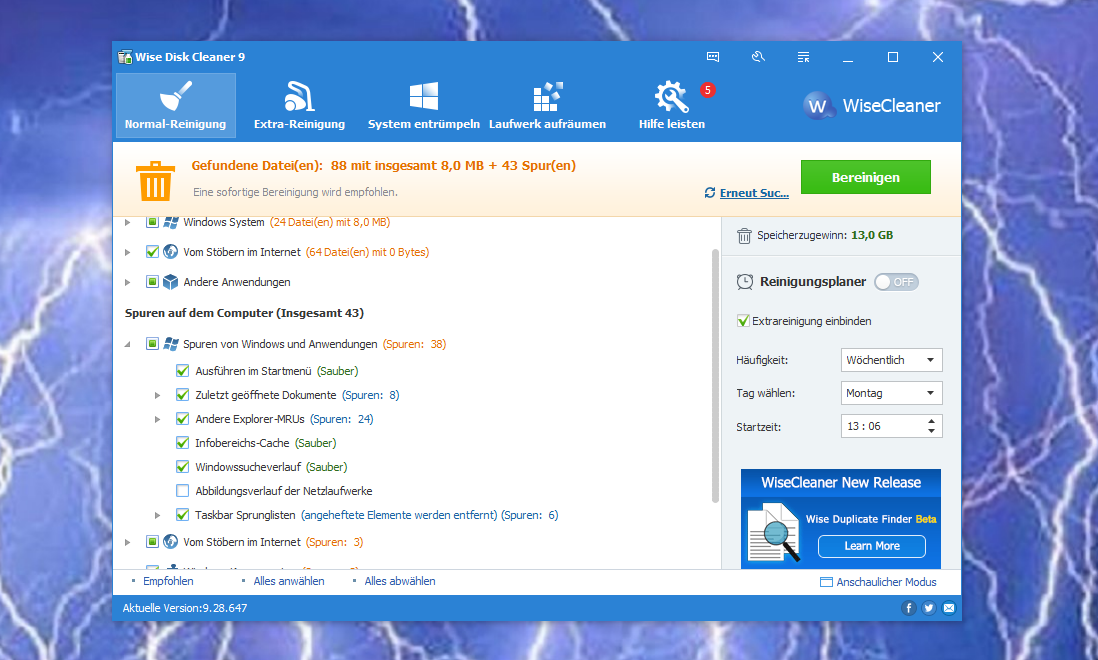The width and height of the screenshot is (1098, 660).
Task: Uncheck Zuletzt geöffnete Dokumente
Action: (x=183, y=395)
